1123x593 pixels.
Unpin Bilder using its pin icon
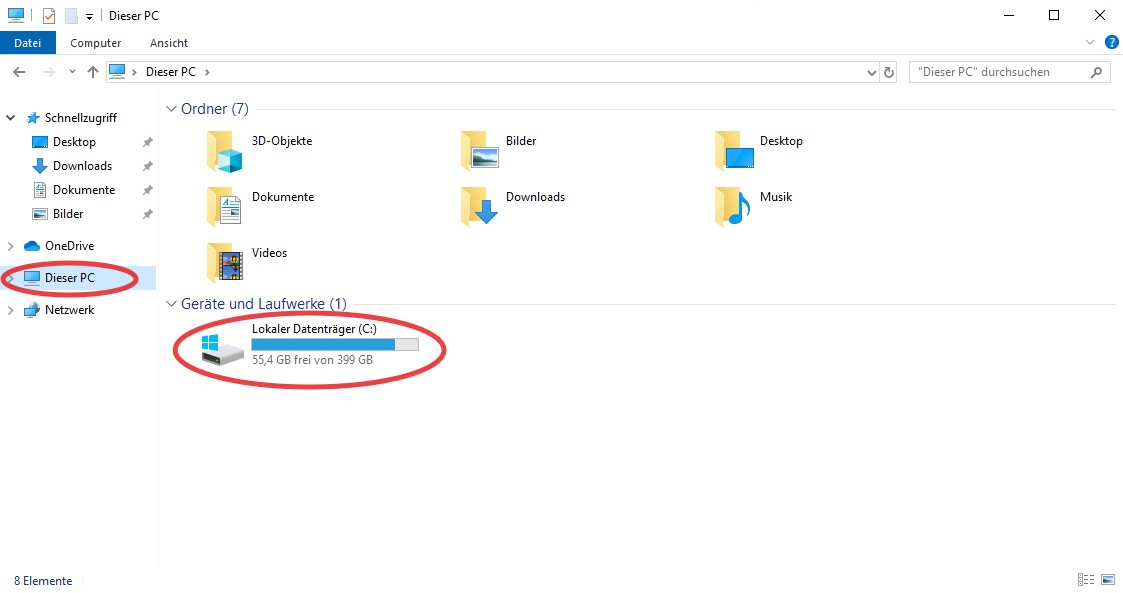tap(148, 214)
